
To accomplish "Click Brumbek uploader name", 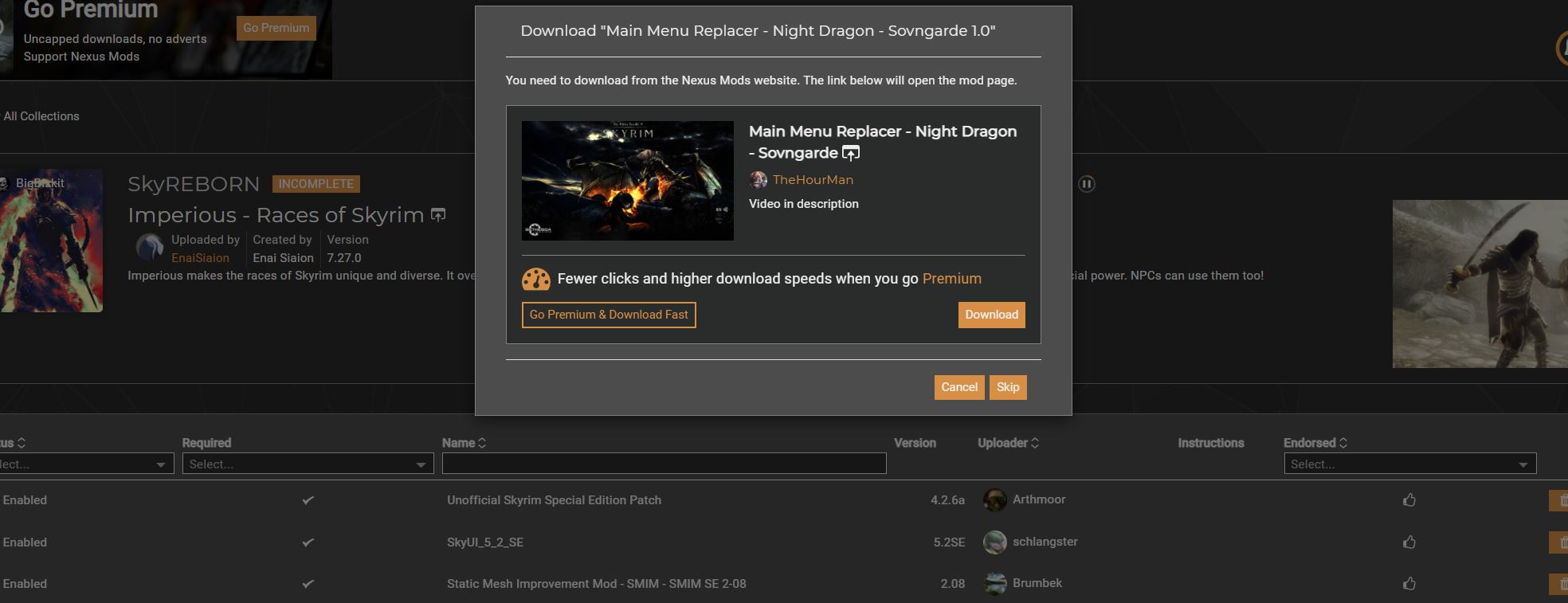I will point(1037,583).
